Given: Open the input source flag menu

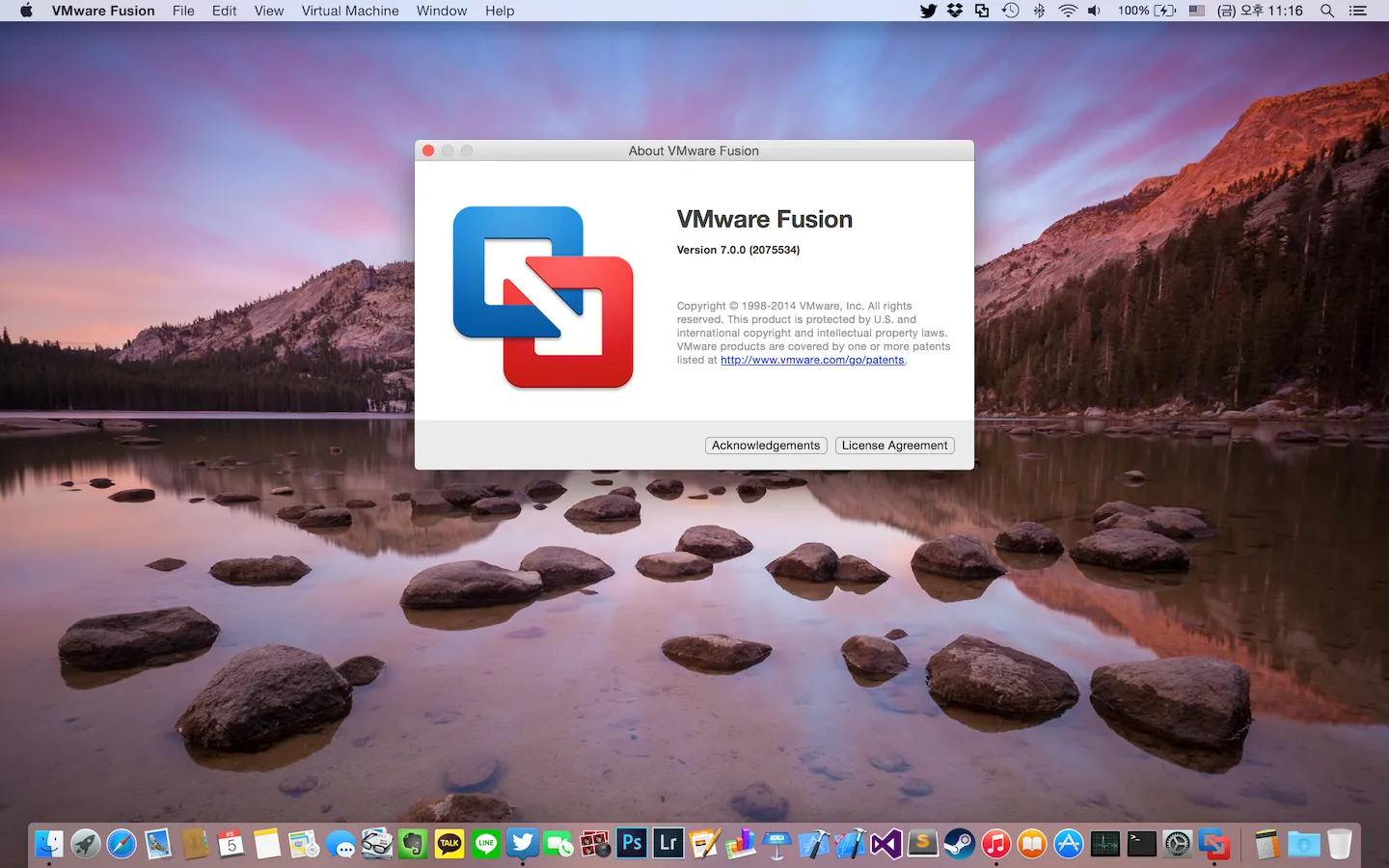Looking at the screenshot, I should pyautogui.click(x=1195, y=11).
